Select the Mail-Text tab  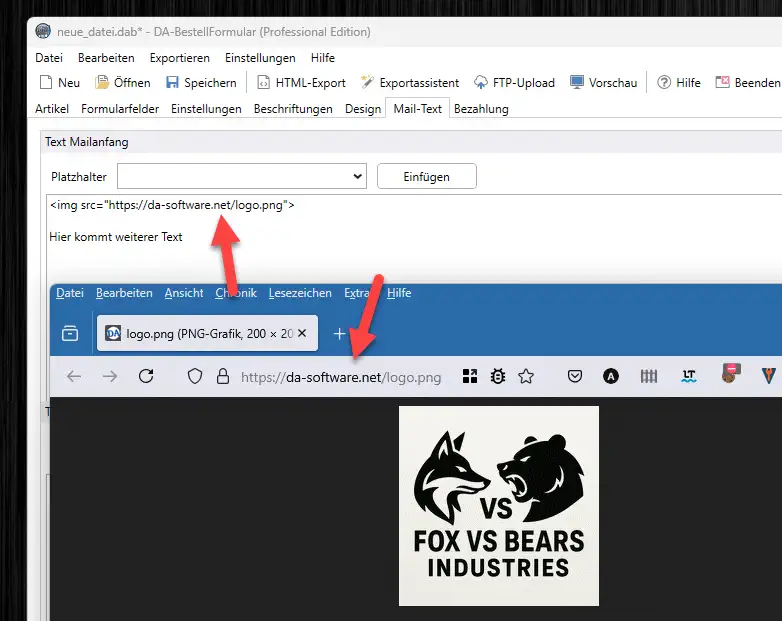point(417,109)
